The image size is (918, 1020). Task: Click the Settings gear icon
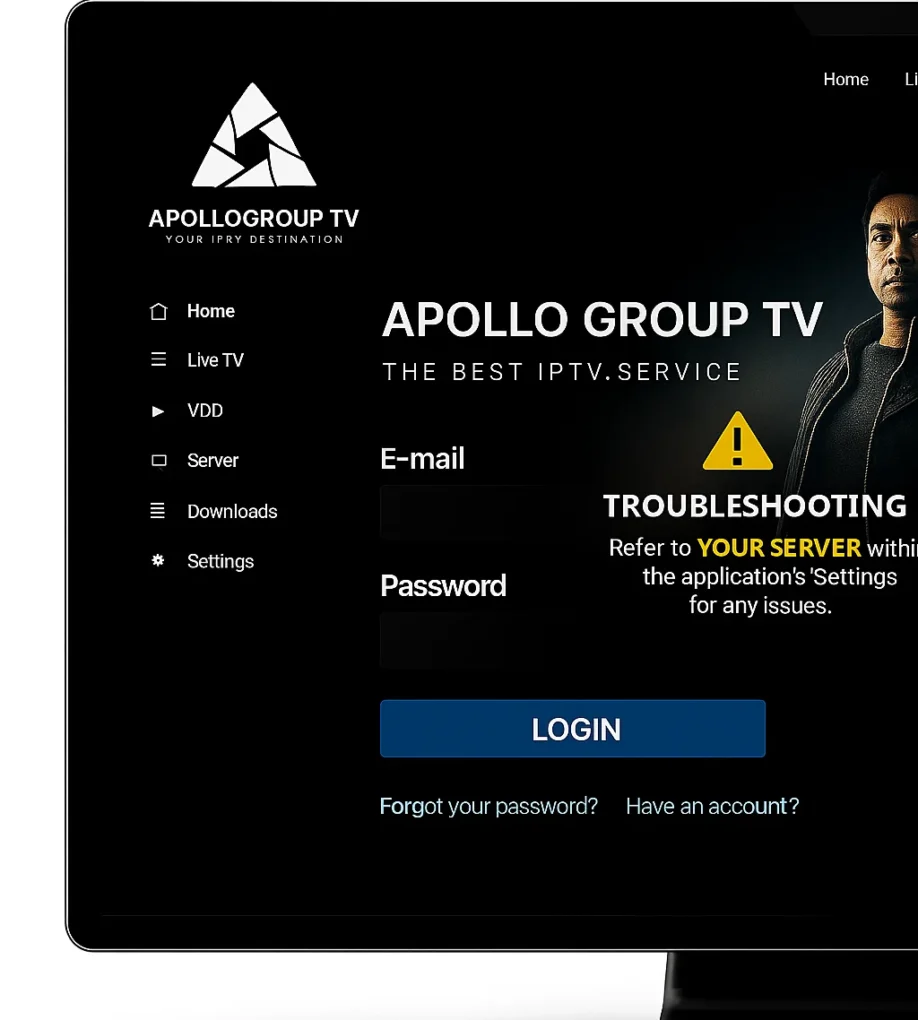coord(157,560)
